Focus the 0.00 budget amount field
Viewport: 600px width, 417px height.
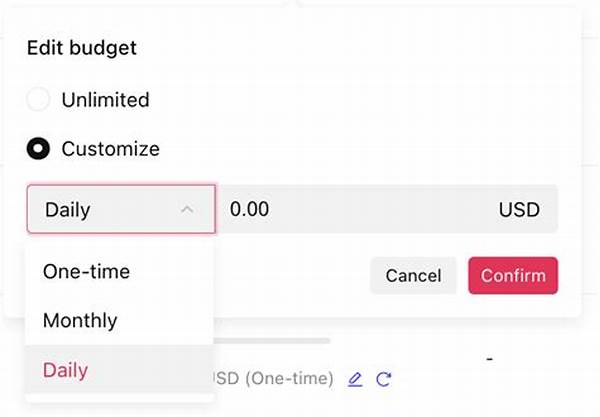[x=387, y=209]
